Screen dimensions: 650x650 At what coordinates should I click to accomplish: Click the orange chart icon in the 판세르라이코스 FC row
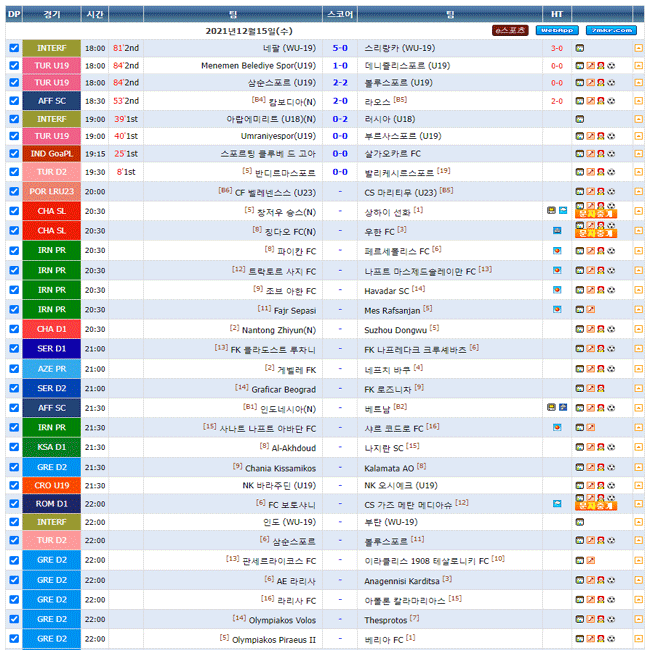pos(590,560)
